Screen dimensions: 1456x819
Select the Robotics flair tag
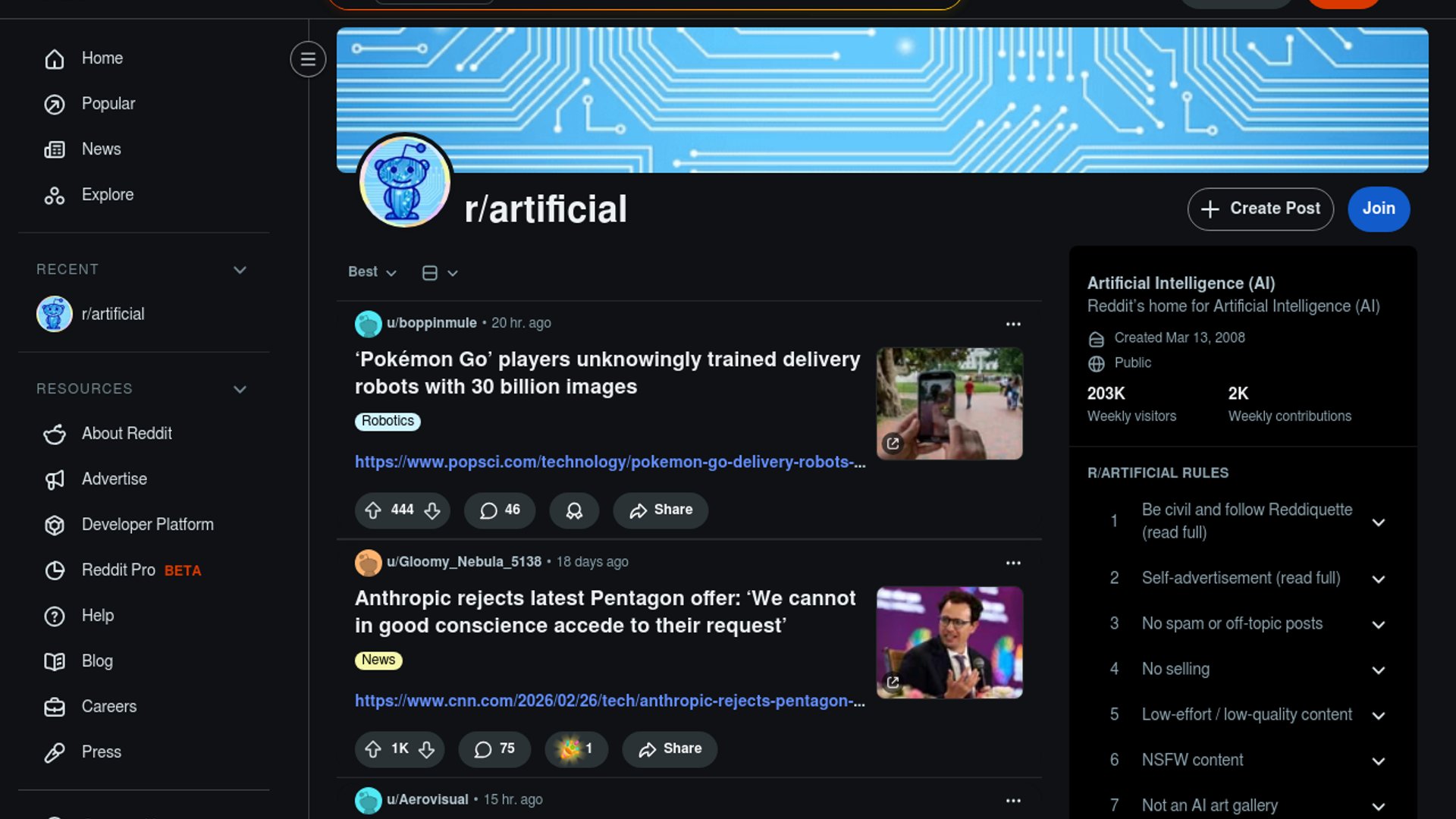point(388,421)
